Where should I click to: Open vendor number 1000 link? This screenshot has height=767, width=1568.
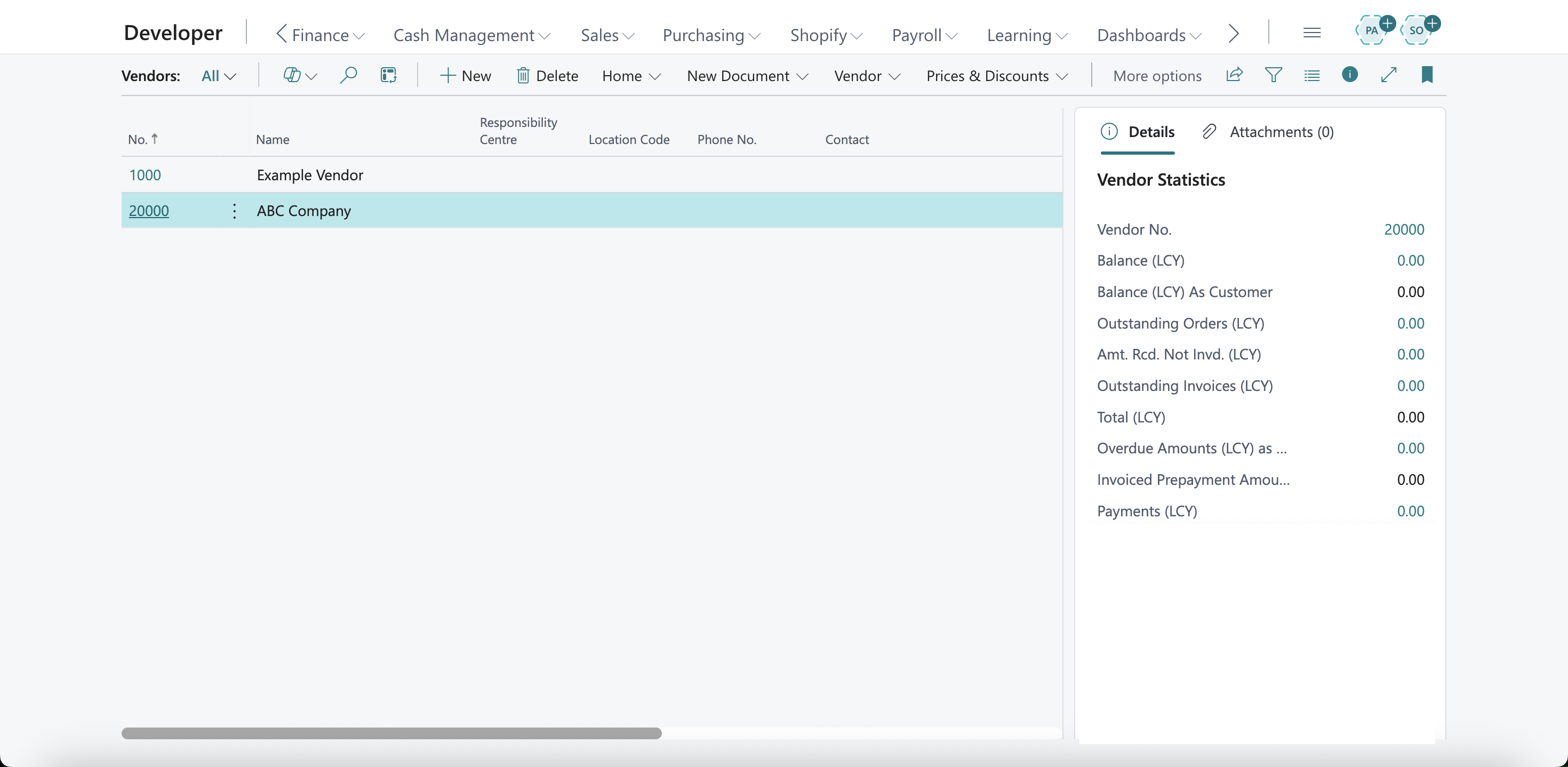pyautogui.click(x=145, y=175)
